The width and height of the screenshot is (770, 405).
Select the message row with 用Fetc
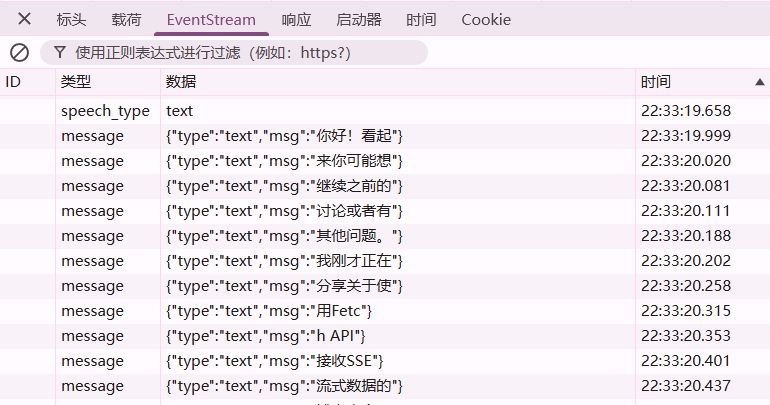tap(385, 311)
